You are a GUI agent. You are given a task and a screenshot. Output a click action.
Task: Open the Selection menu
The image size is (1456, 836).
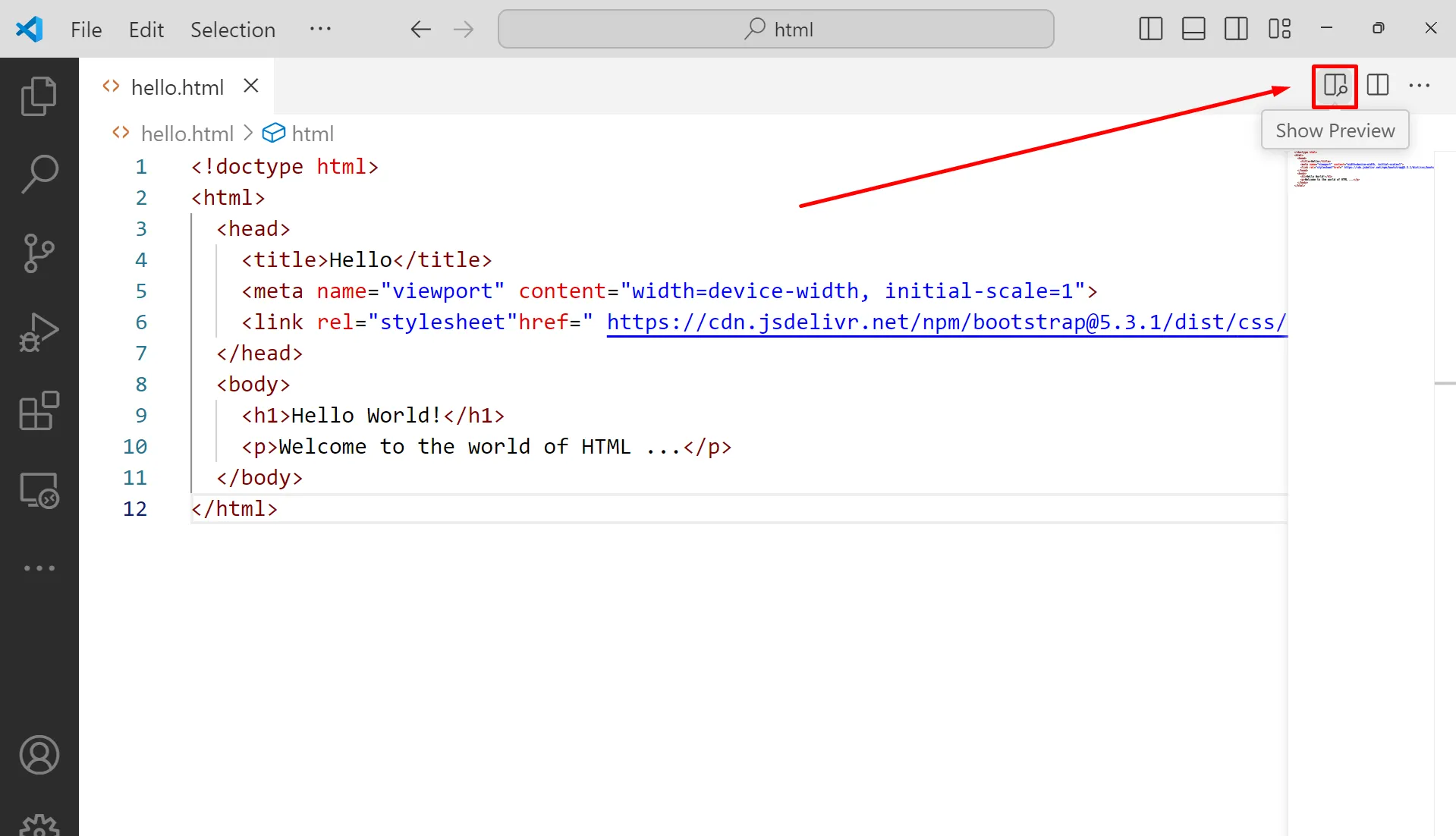click(232, 30)
